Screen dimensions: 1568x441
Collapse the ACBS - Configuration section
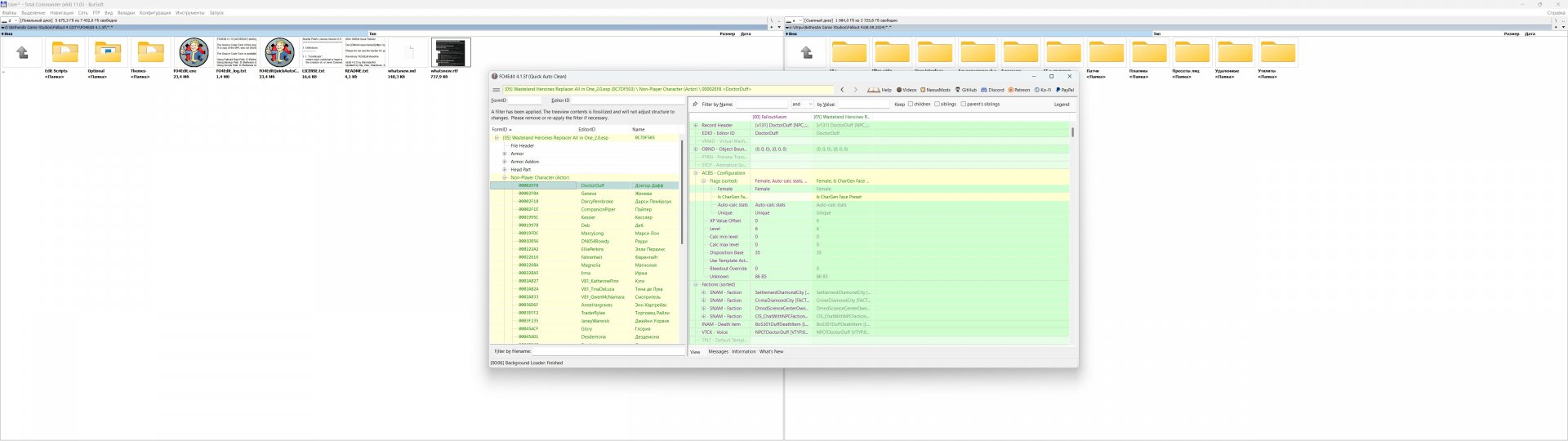(x=696, y=173)
